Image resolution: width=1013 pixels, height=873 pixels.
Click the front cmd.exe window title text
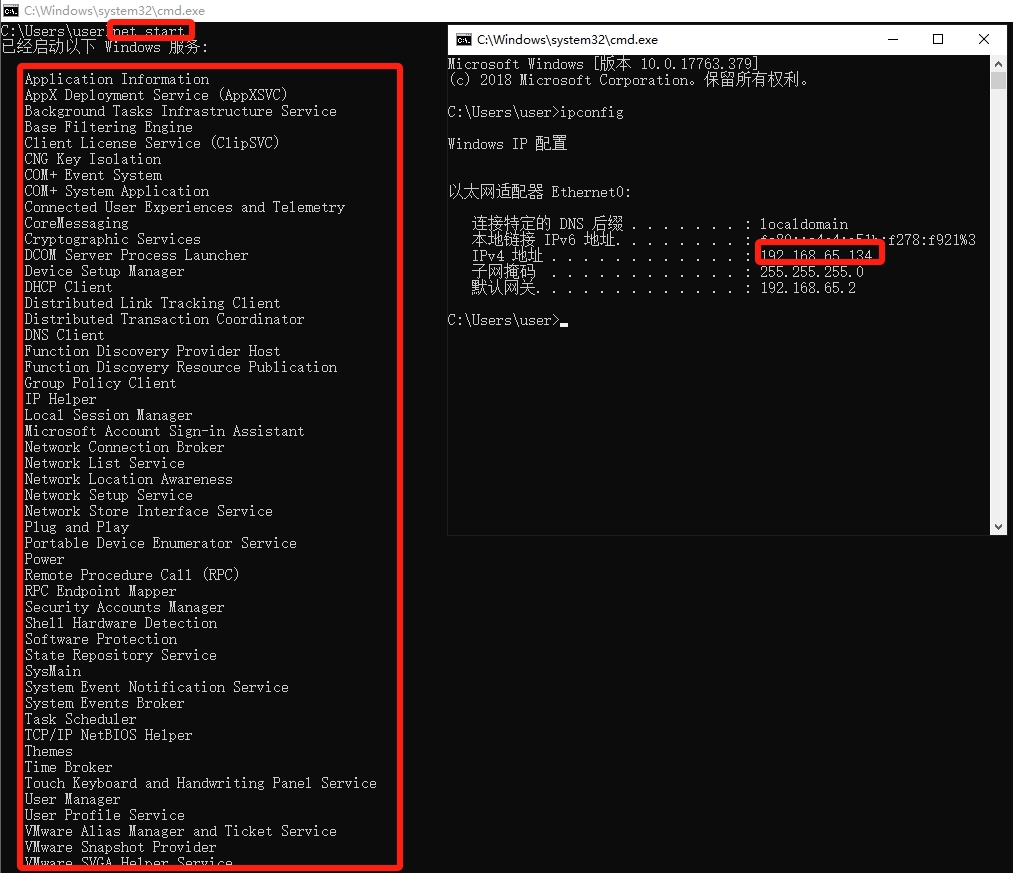click(x=567, y=40)
